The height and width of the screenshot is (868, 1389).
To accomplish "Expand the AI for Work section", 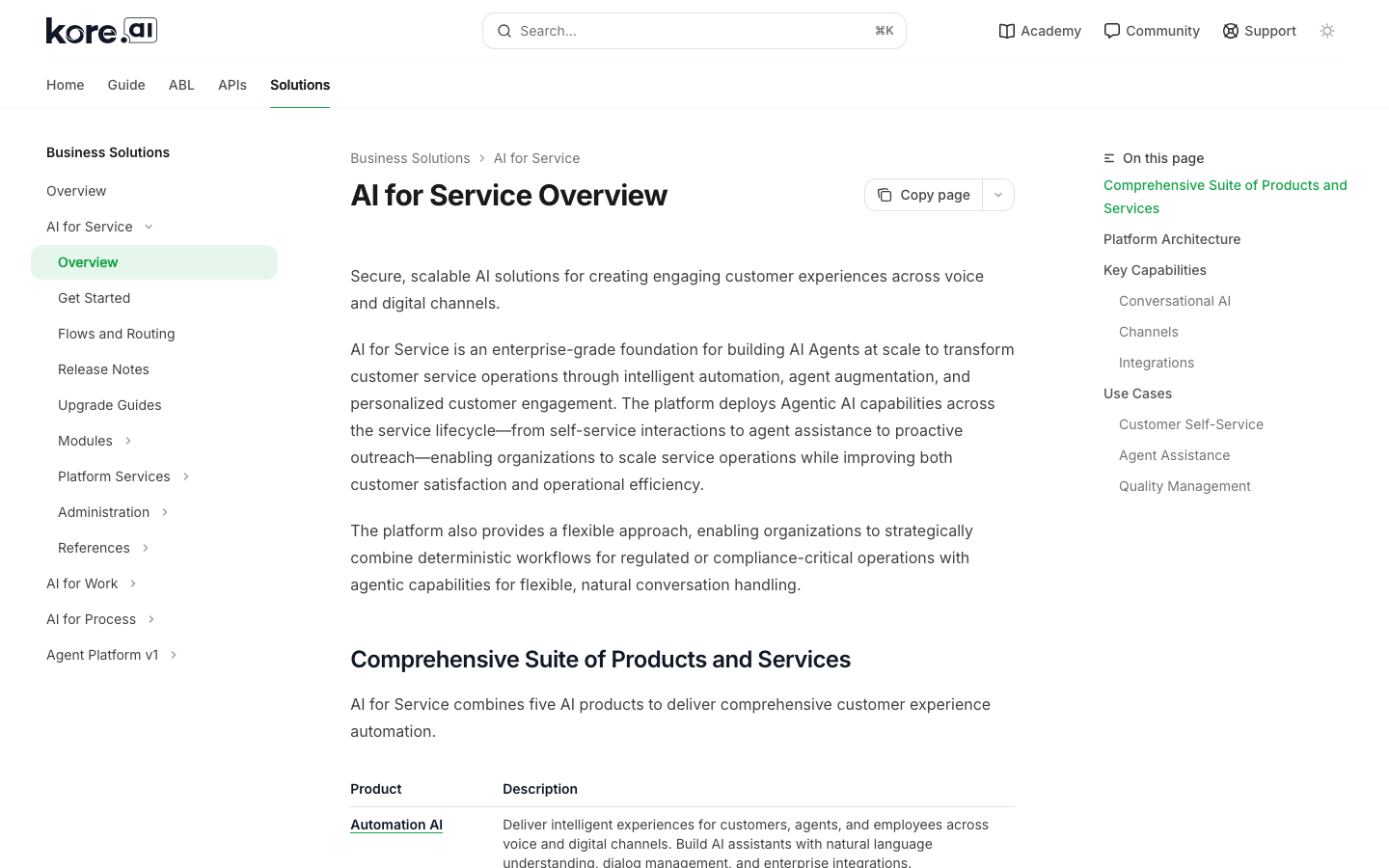I will click(x=133, y=583).
